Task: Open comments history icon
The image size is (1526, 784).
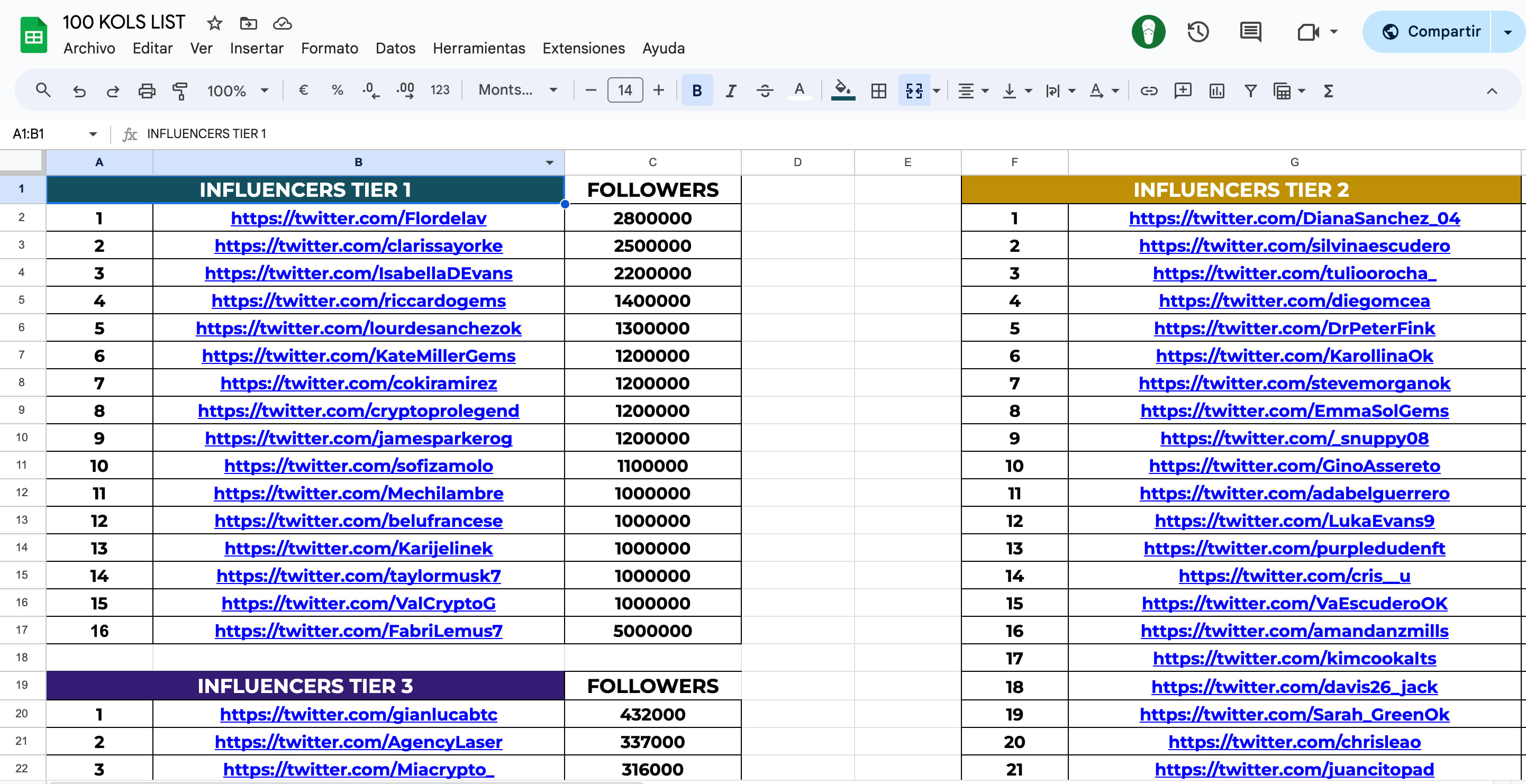Action: pos(1250,31)
